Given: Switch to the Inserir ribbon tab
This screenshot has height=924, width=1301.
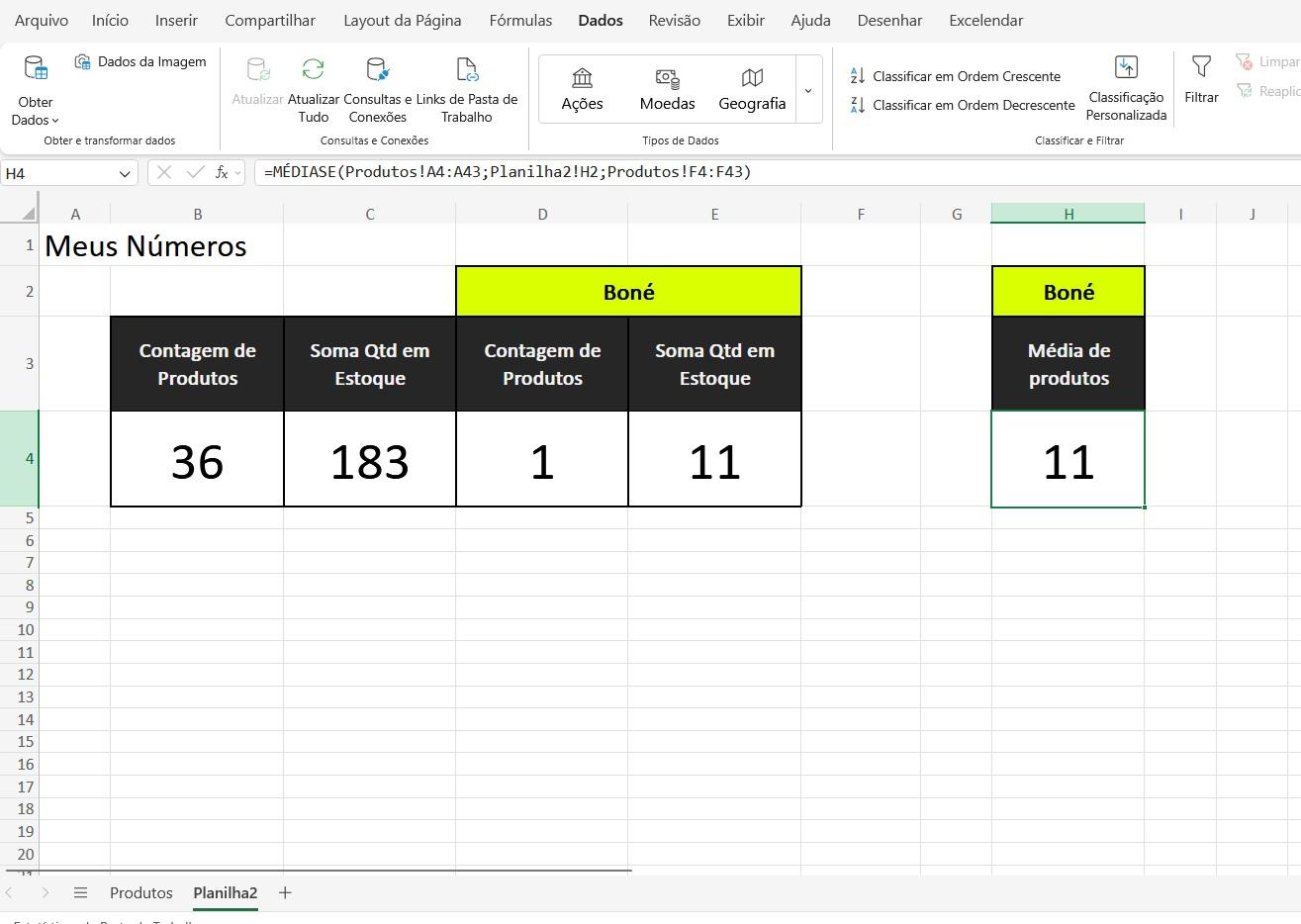Looking at the screenshot, I should click(x=176, y=20).
